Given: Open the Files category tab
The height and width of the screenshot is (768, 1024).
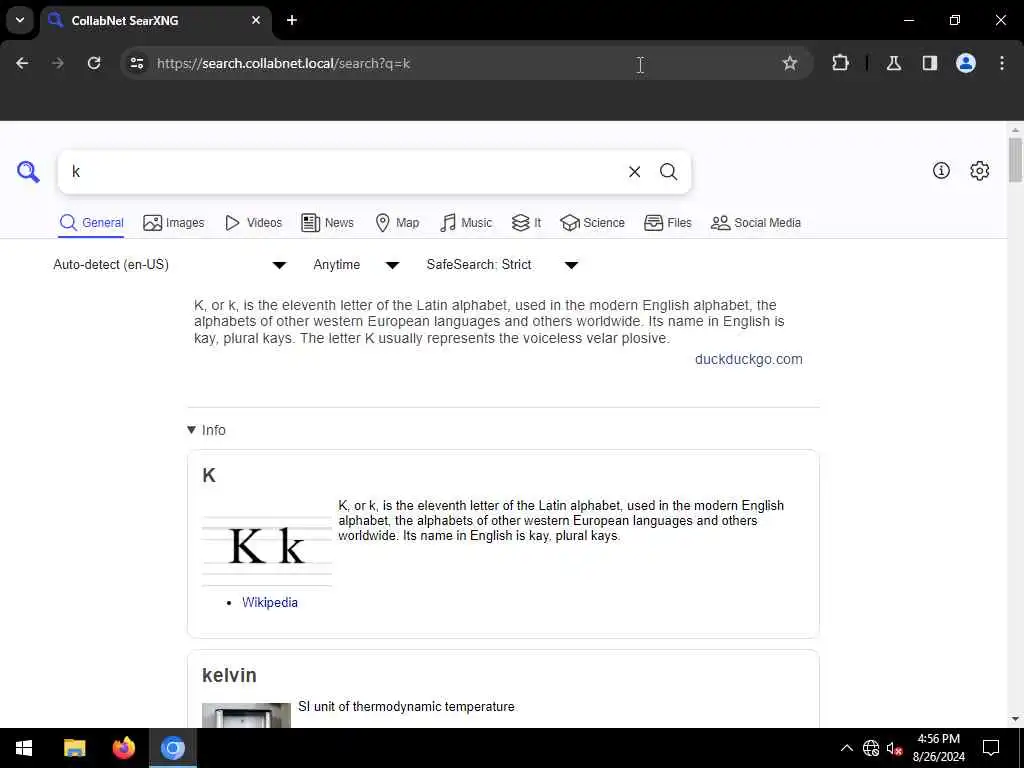Looking at the screenshot, I should coord(667,223).
